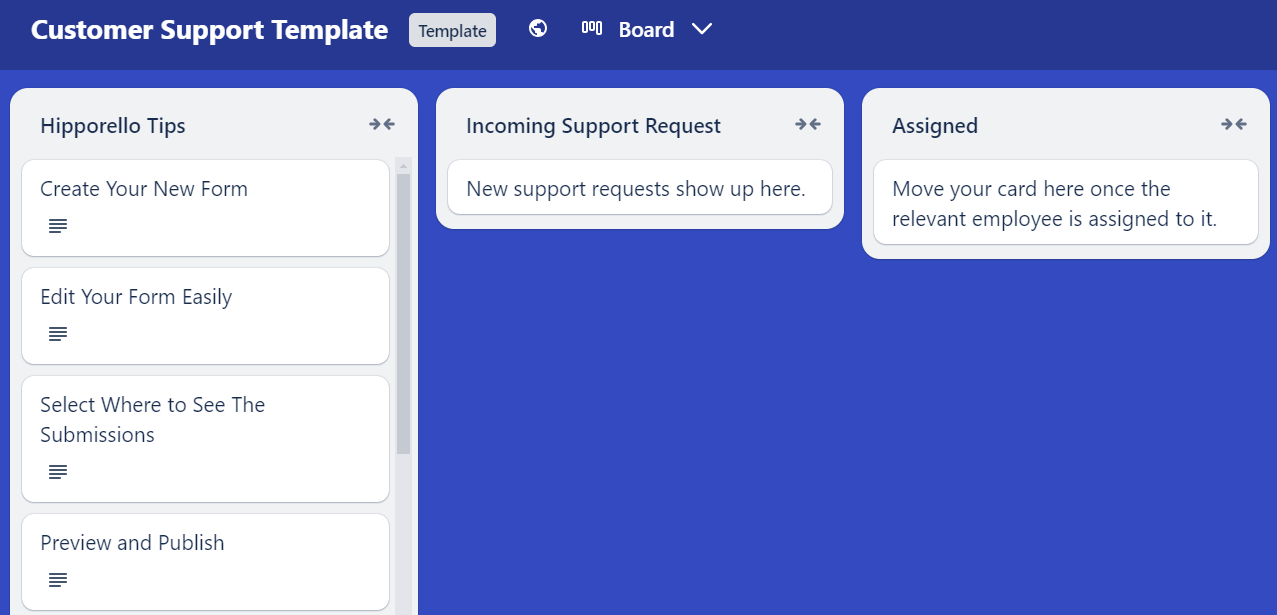Image resolution: width=1277 pixels, height=615 pixels.
Task: Open Select Where to See The Submissions card
Action: [x=205, y=439]
